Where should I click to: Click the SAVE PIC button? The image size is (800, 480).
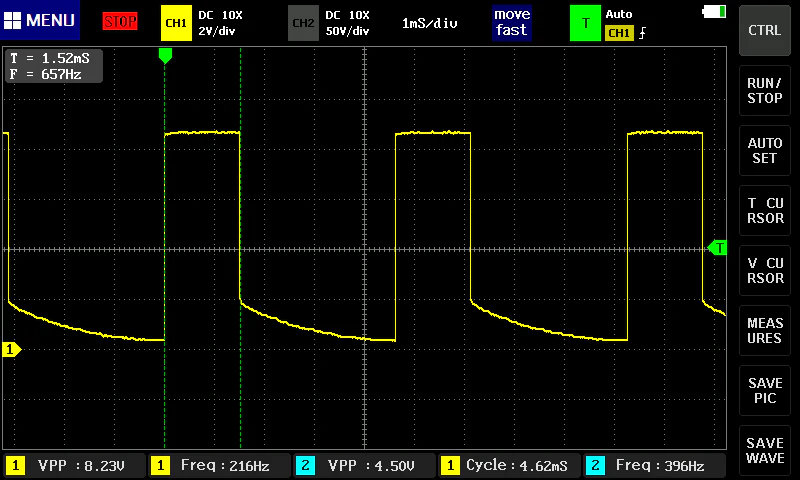[764, 391]
